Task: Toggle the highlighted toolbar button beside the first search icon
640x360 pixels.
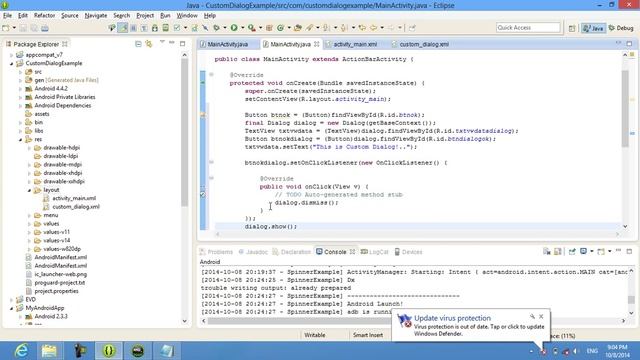Action: click(x=122, y=28)
